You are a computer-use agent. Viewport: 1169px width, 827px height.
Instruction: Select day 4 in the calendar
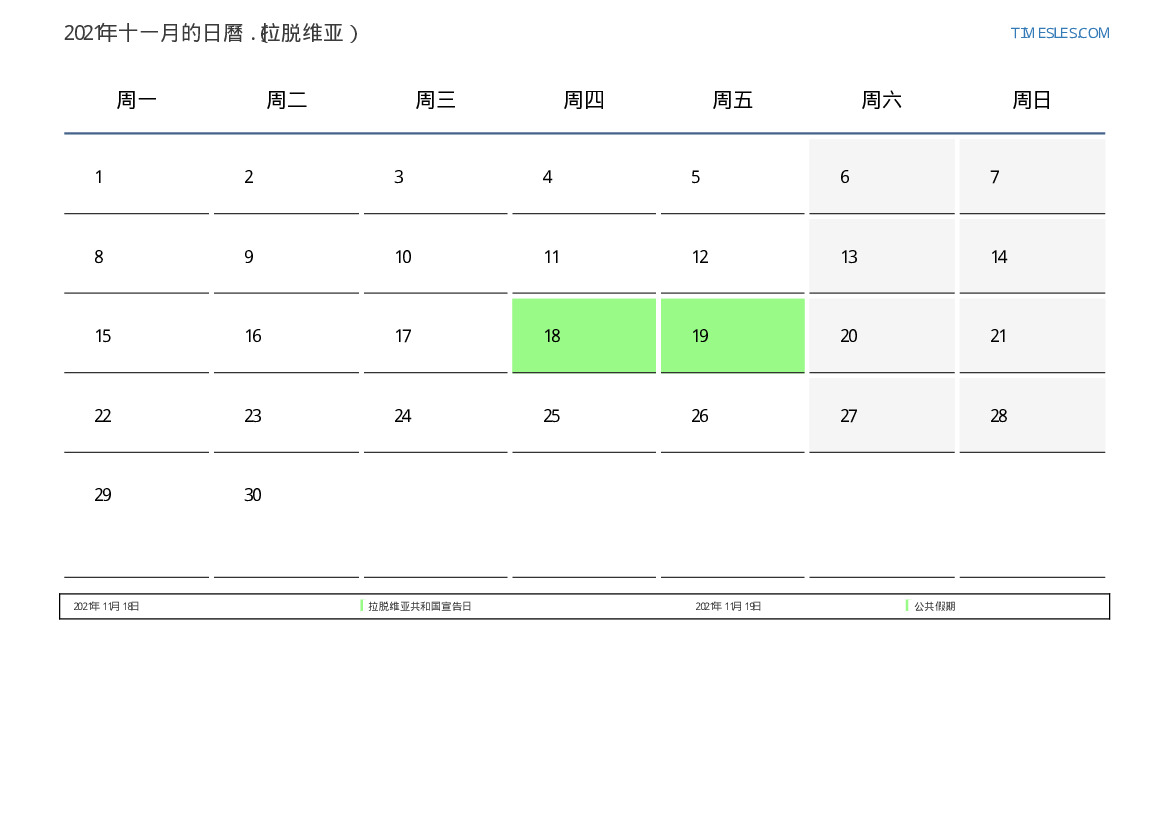tap(584, 177)
